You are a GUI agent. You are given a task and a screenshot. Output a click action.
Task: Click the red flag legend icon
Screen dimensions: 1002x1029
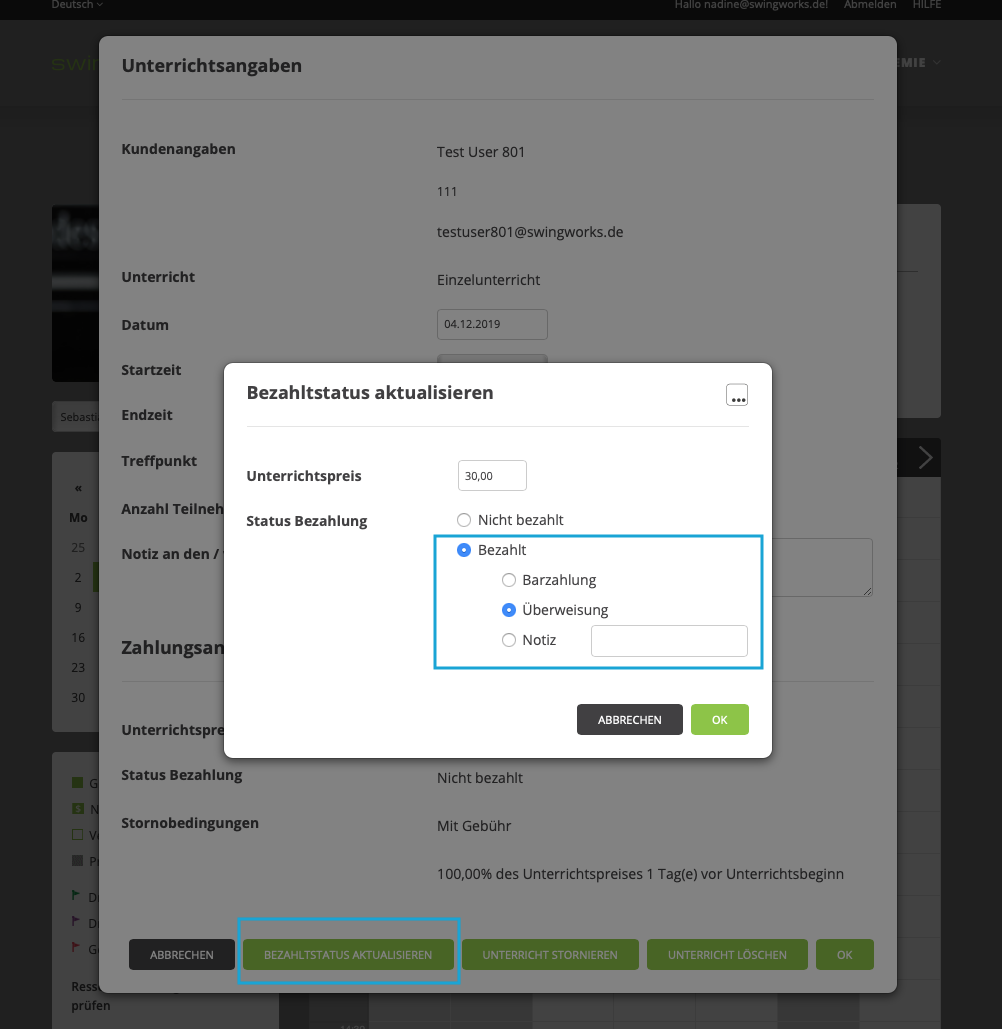[x=77, y=947]
